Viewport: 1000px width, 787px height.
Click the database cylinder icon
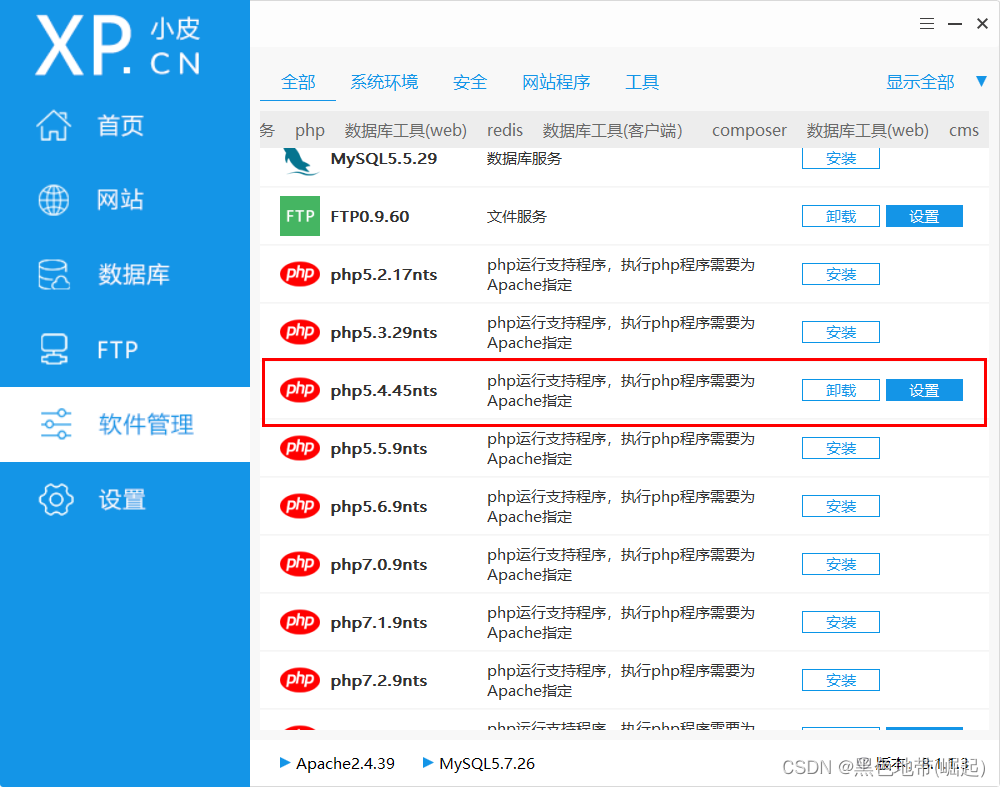point(54,274)
